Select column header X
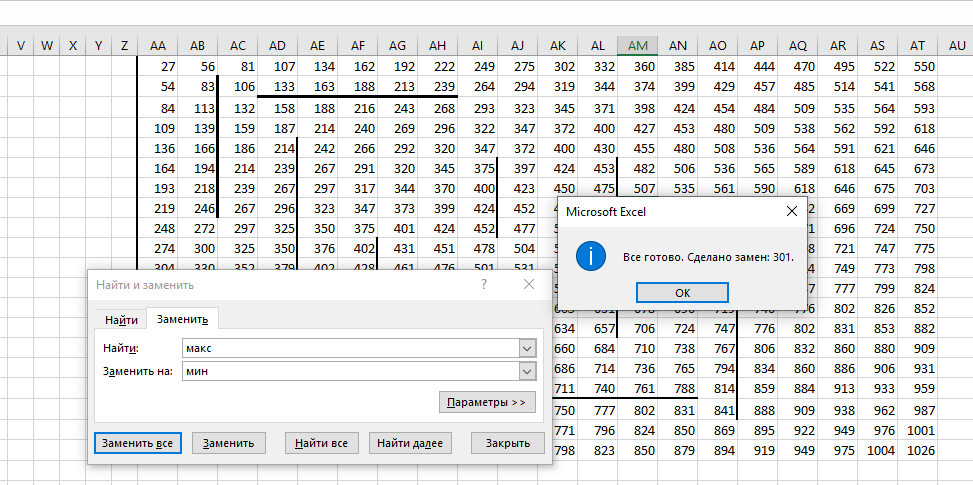The height and width of the screenshot is (485, 973). (73, 46)
